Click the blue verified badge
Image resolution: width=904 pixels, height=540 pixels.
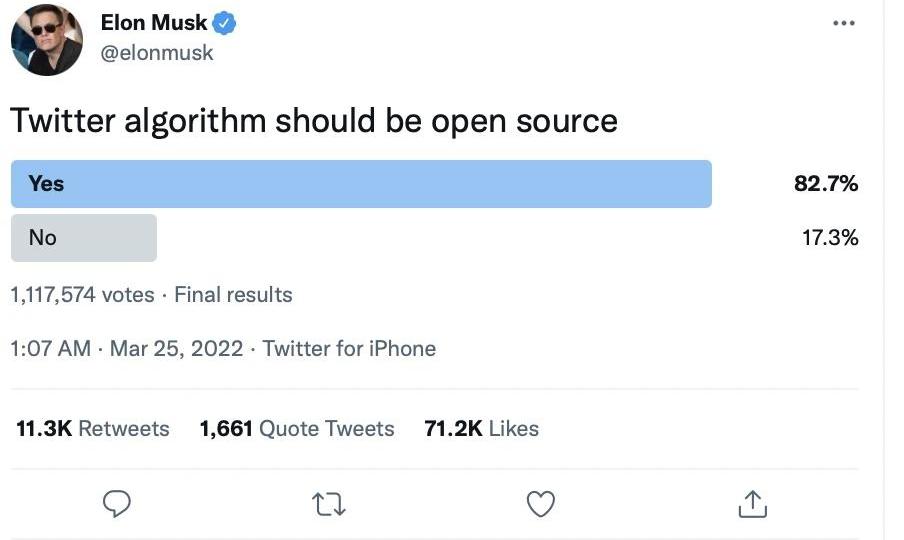click(x=227, y=23)
